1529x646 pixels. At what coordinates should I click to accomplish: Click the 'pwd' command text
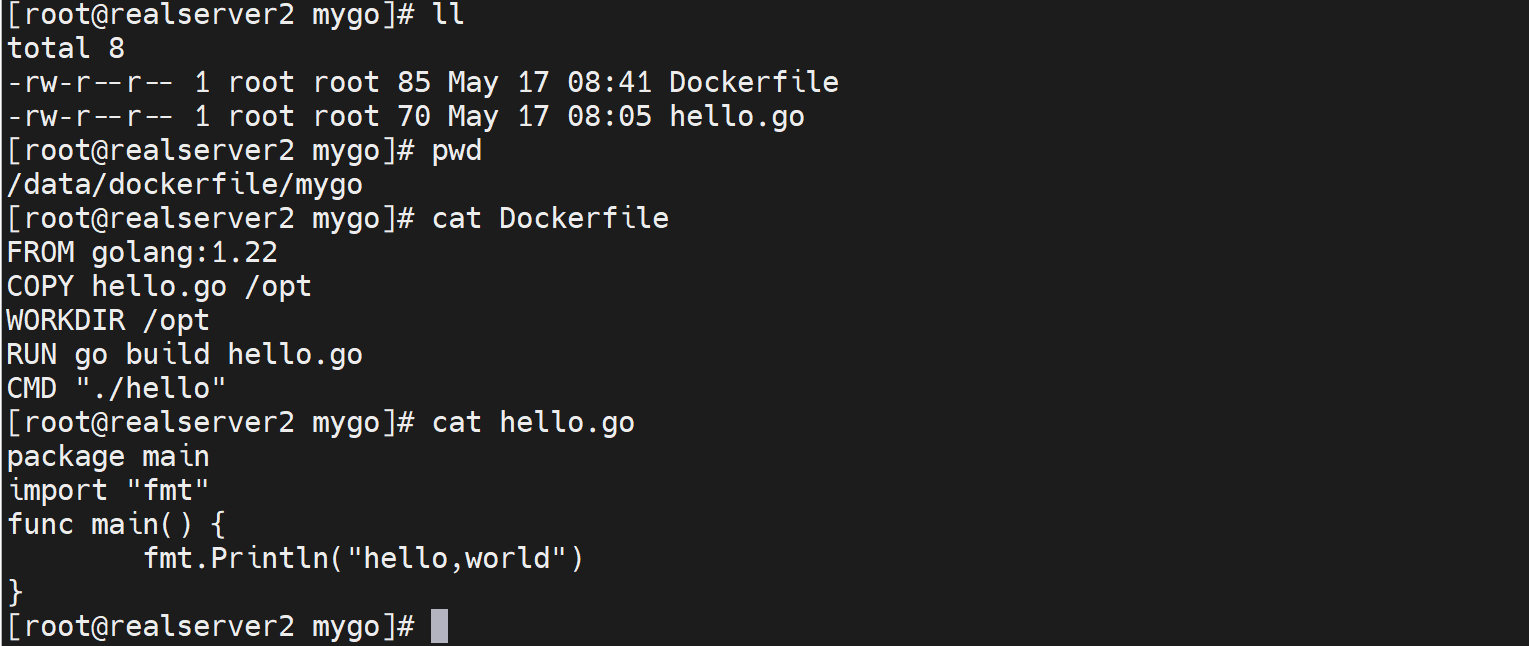[456, 150]
